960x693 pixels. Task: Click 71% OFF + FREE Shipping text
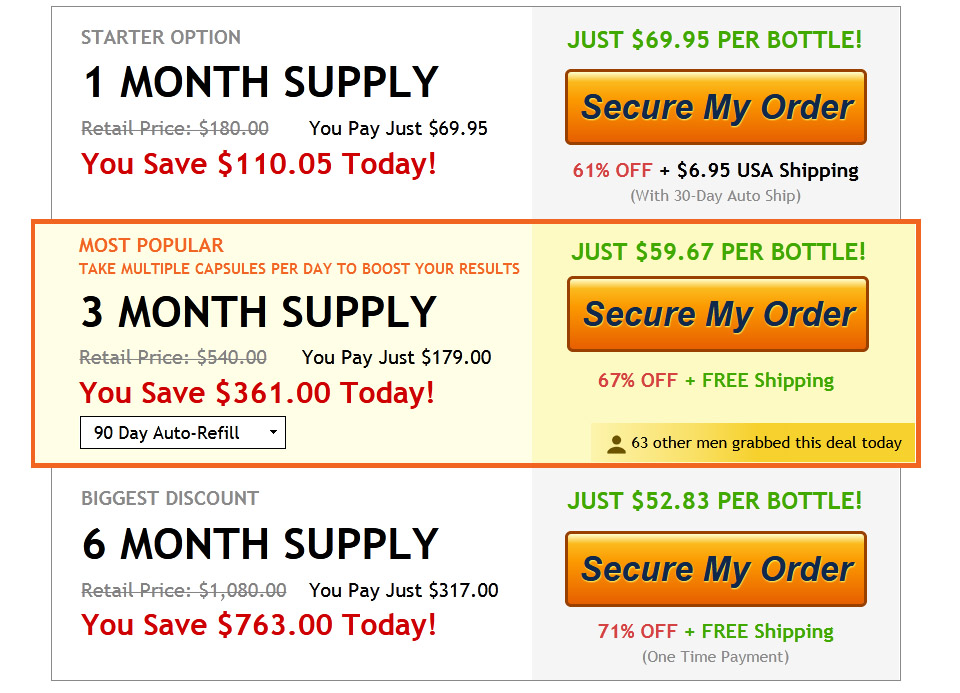(x=716, y=631)
